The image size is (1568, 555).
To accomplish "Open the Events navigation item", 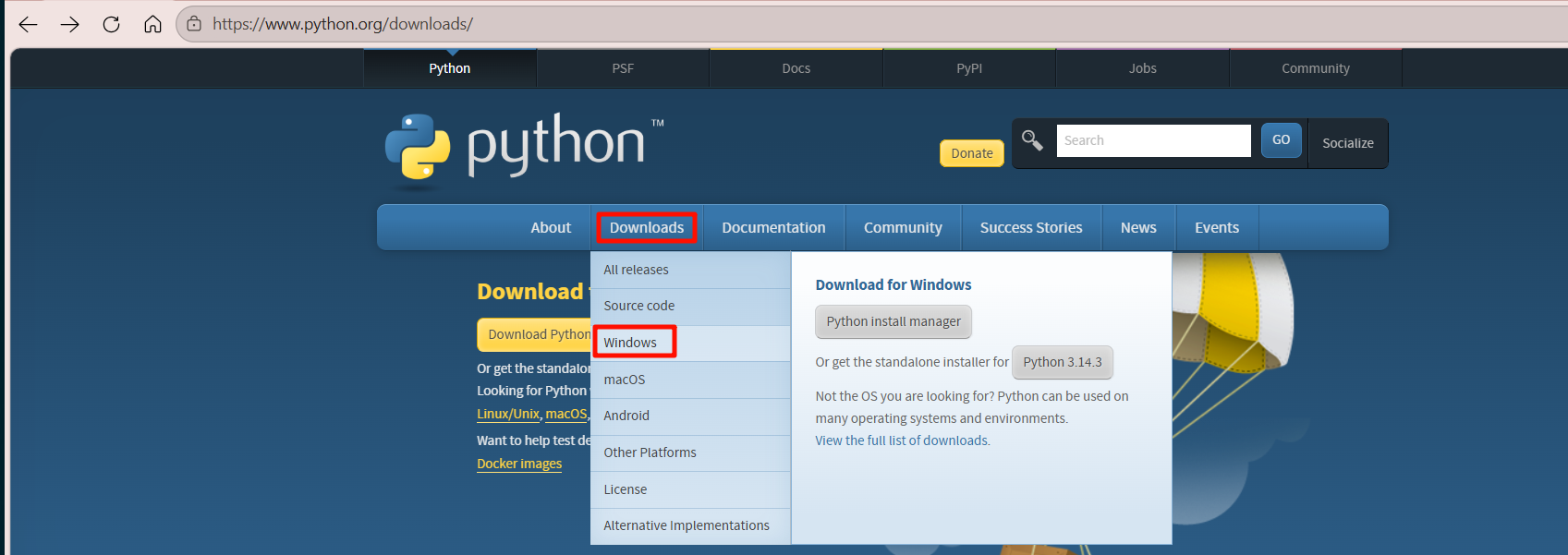I will pos(1217,227).
